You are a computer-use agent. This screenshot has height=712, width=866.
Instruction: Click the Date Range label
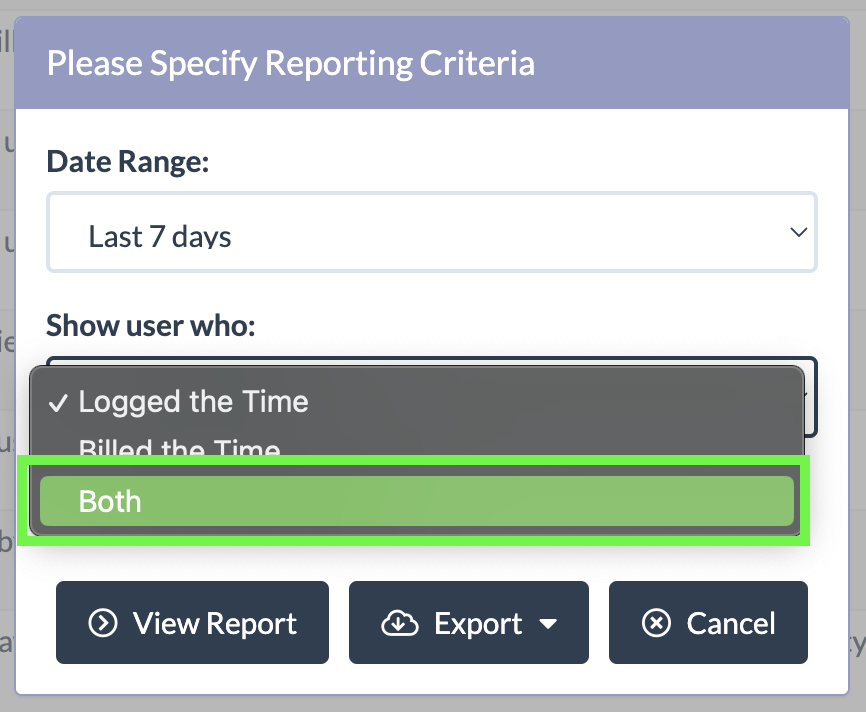127,161
